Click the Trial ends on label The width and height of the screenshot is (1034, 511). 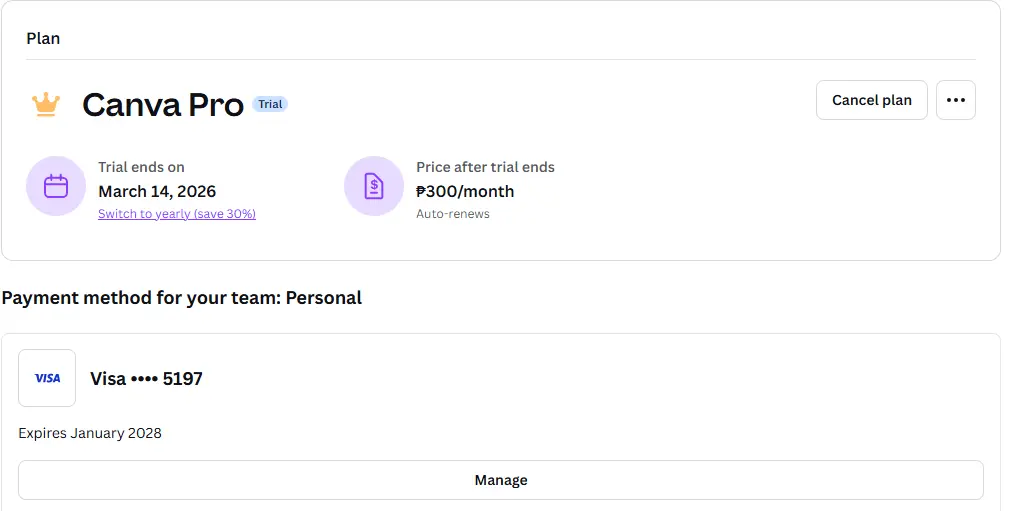[141, 167]
